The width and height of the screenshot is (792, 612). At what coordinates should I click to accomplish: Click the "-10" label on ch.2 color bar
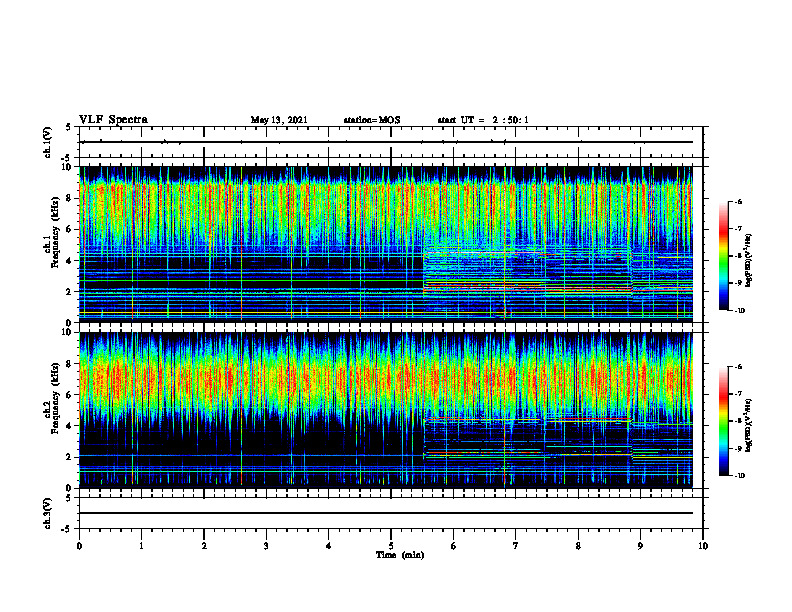tap(739, 476)
